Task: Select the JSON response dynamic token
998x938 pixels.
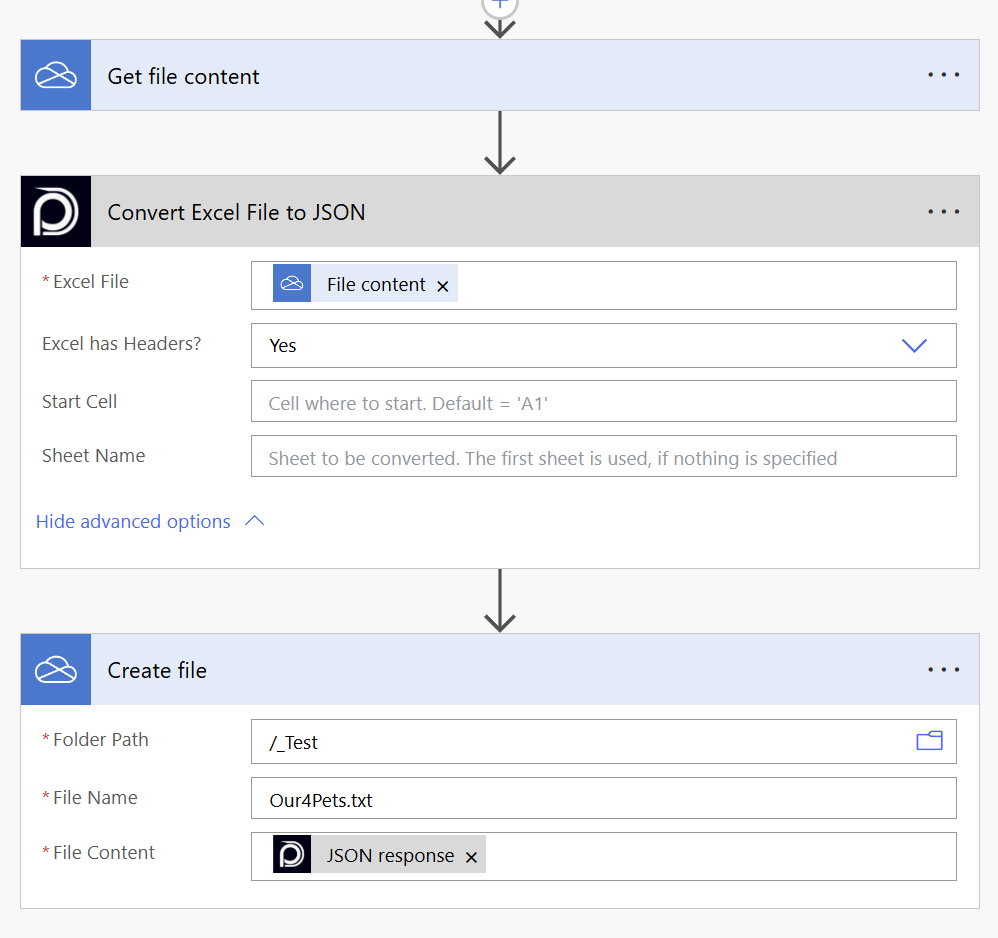Action: pyautogui.click(x=389, y=856)
